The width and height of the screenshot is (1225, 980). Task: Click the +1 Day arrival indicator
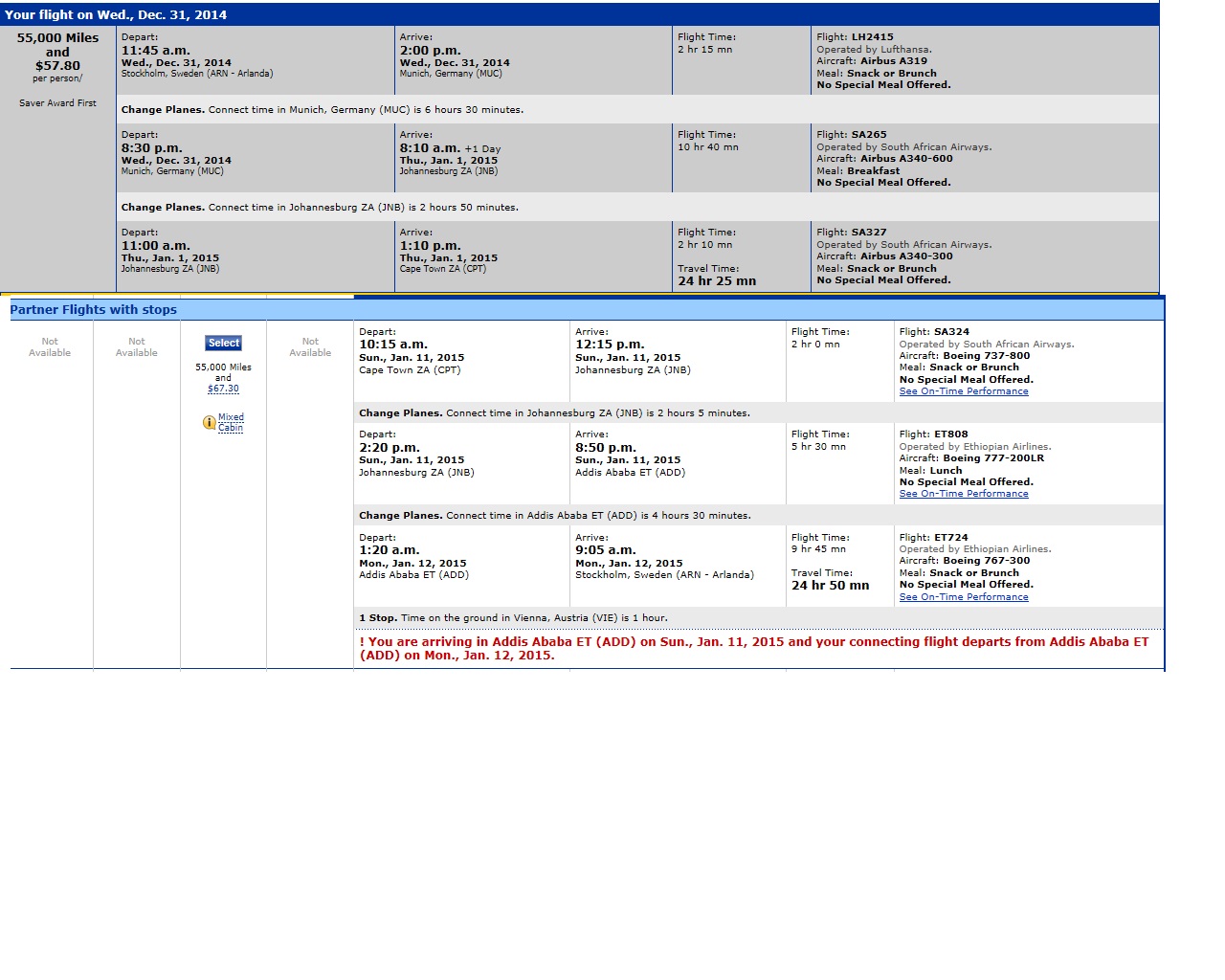[482, 149]
